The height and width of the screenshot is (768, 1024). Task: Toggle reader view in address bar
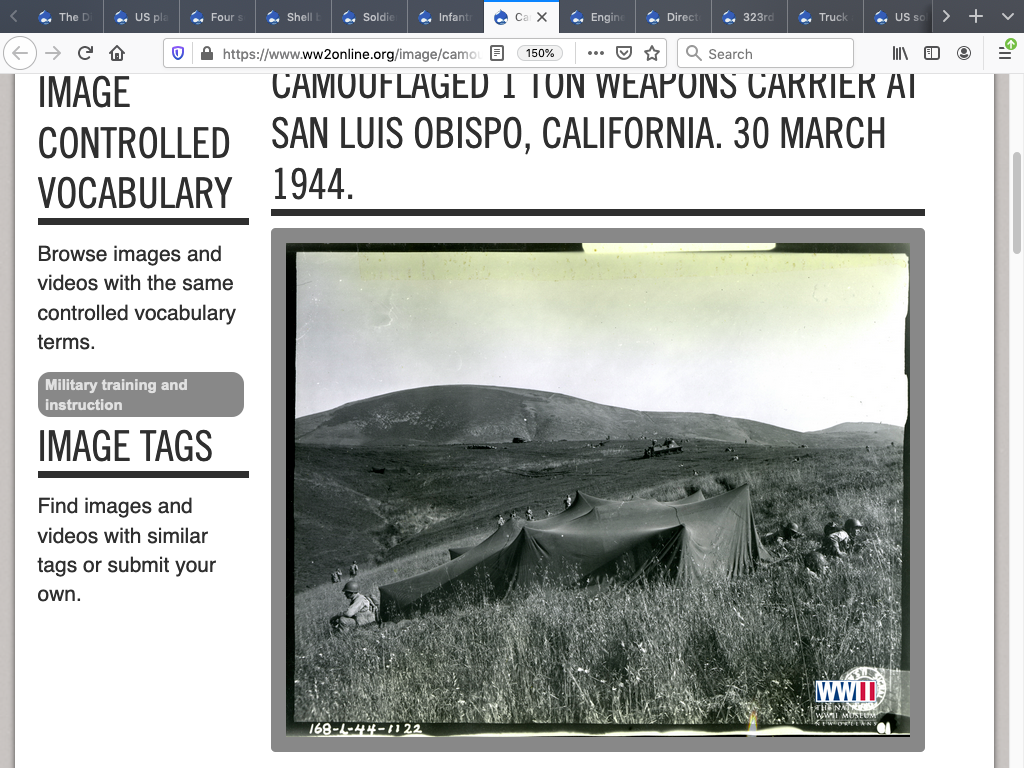click(x=497, y=54)
